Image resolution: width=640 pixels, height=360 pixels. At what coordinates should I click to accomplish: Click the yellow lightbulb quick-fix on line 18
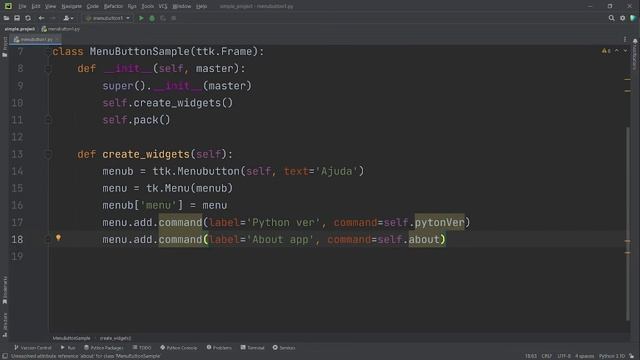[x=58, y=238]
